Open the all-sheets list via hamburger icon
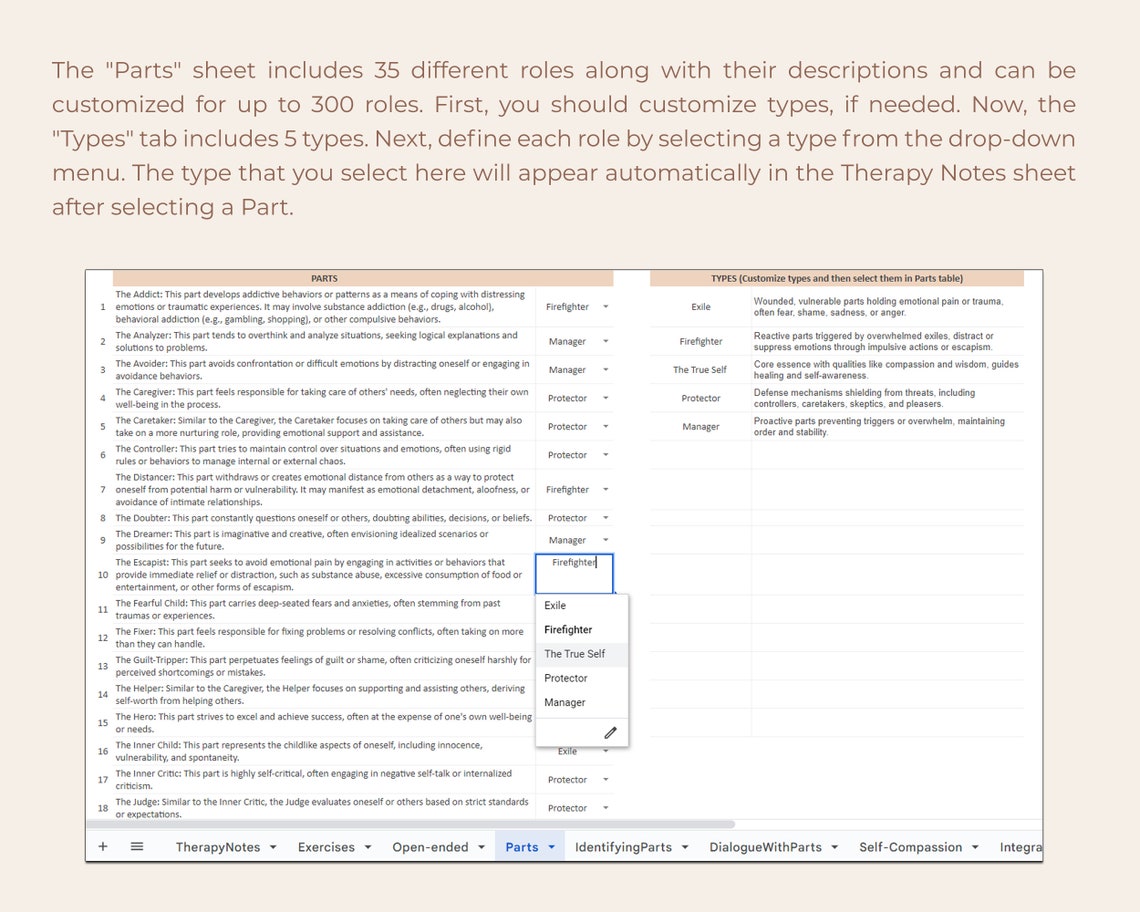The image size is (1140, 912). (x=136, y=846)
